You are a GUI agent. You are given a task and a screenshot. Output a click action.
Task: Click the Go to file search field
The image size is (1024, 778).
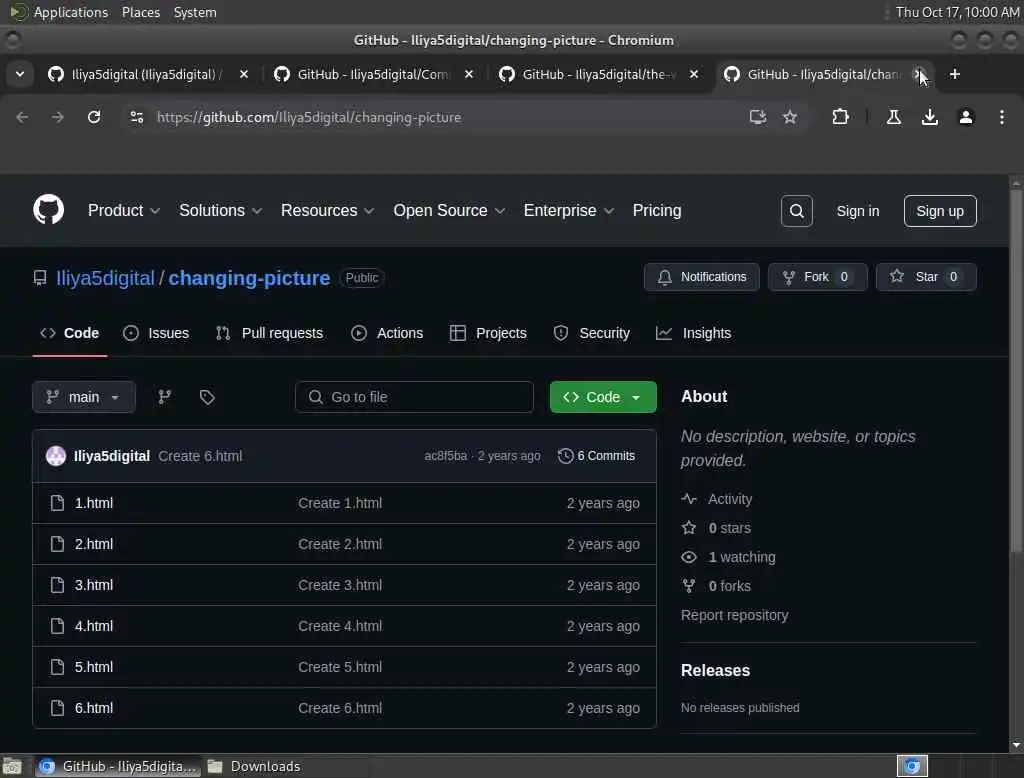tap(414, 397)
